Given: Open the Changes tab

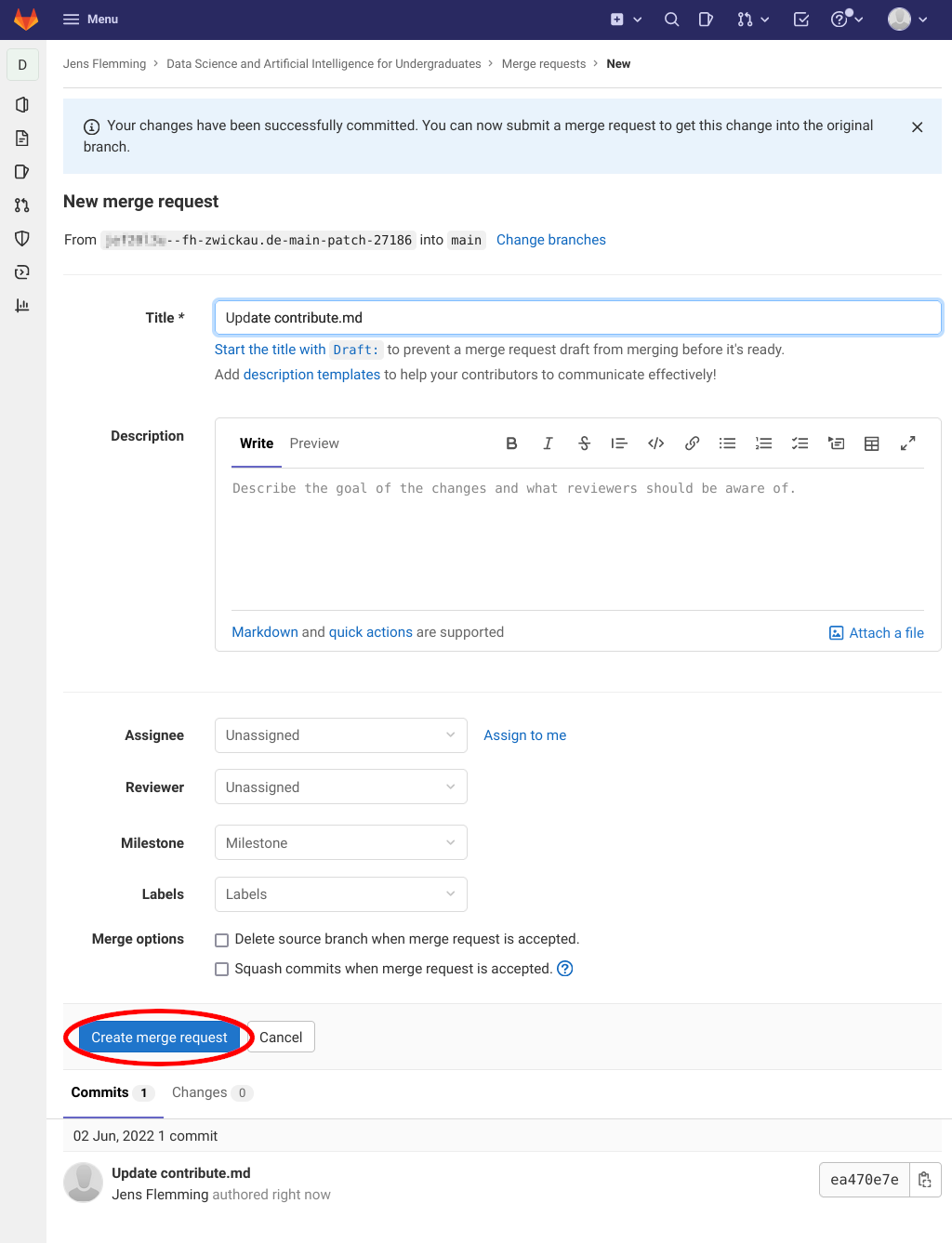Looking at the screenshot, I should pos(199,1092).
